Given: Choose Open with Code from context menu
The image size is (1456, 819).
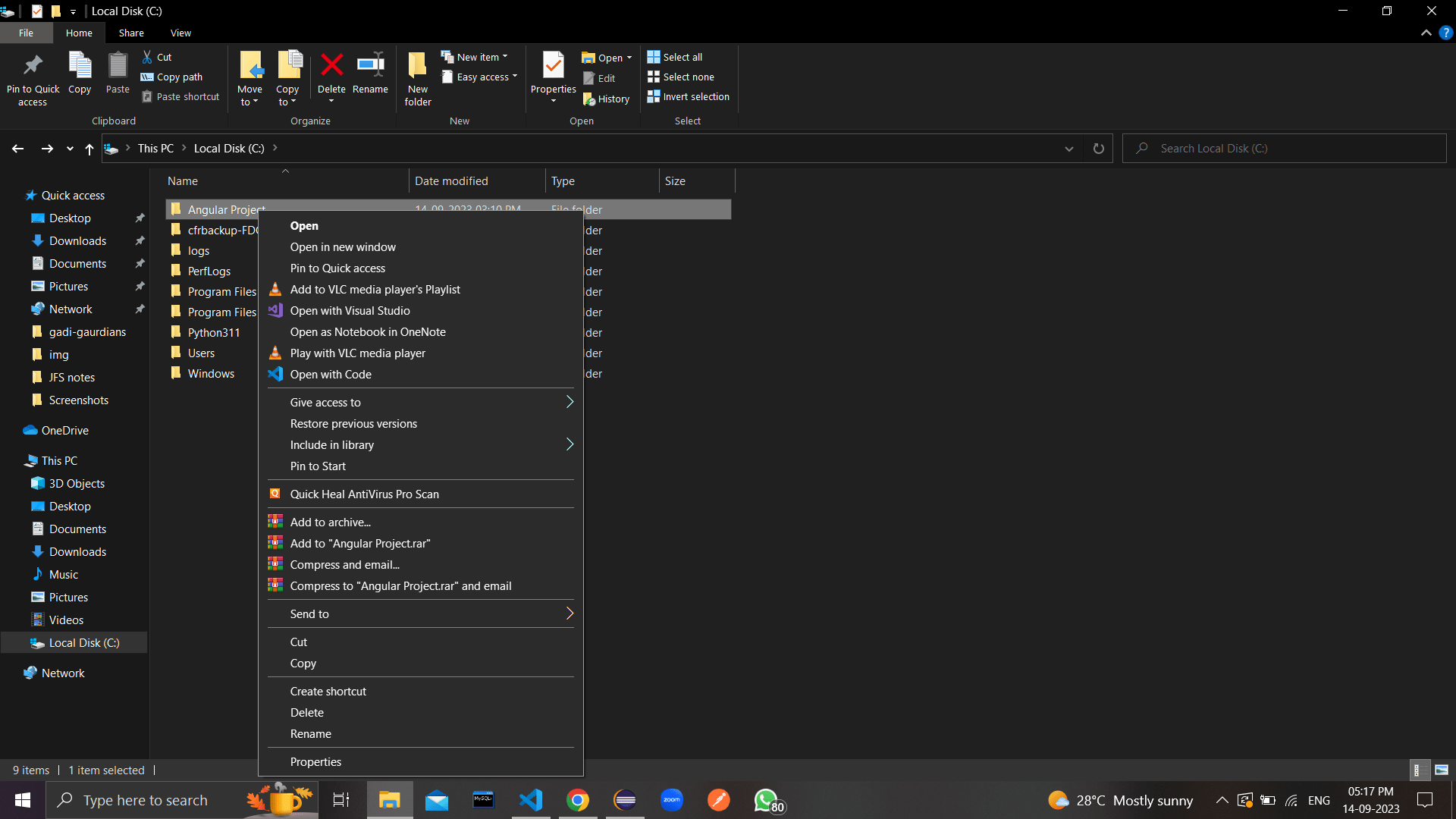Looking at the screenshot, I should tap(331, 375).
